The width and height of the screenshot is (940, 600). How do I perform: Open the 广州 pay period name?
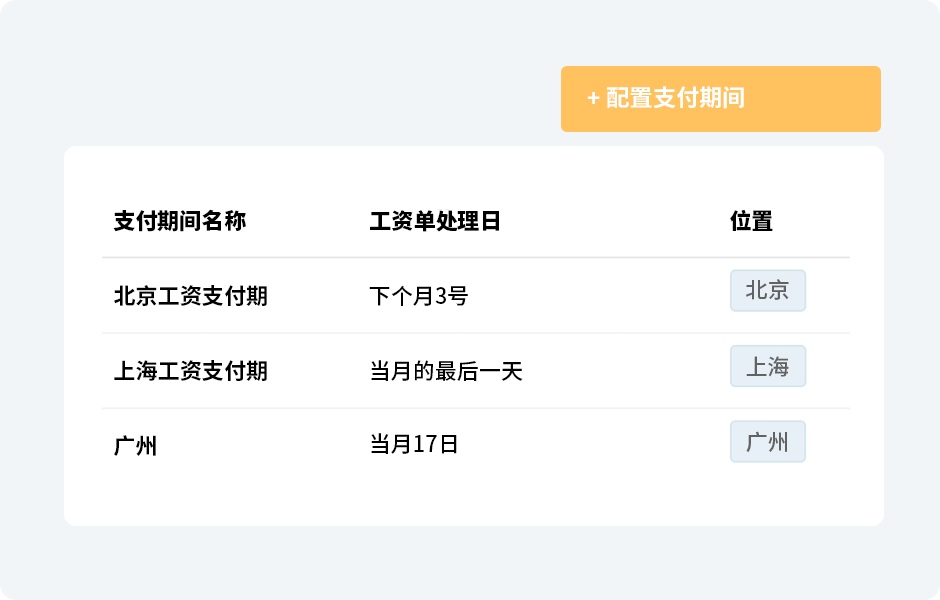pos(136,445)
